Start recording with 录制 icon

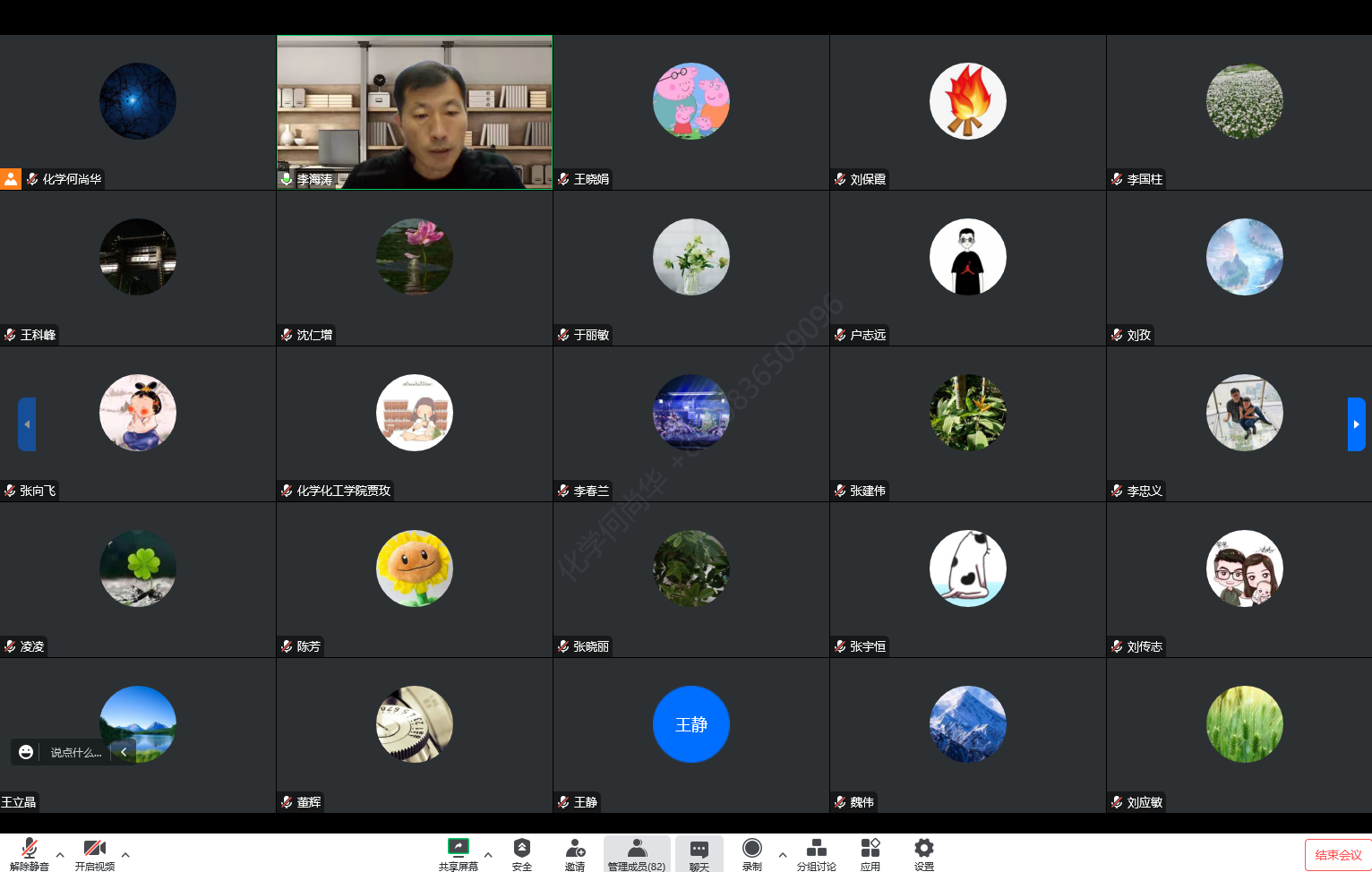[x=752, y=853]
